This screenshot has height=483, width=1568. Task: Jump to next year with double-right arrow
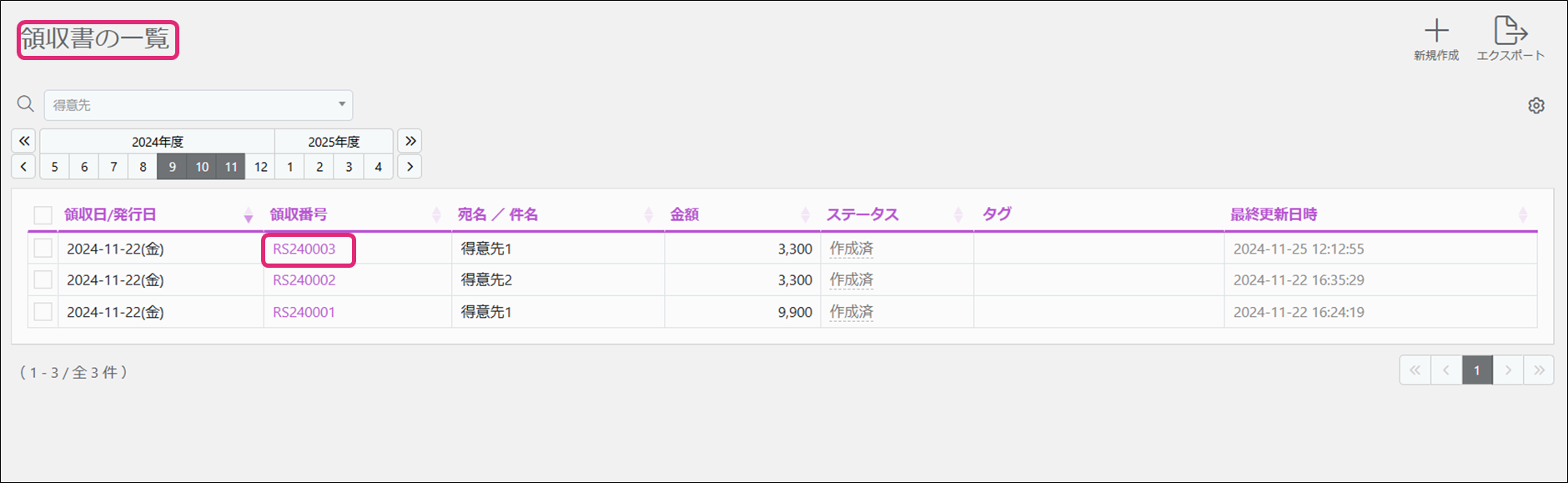coord(410,141)
